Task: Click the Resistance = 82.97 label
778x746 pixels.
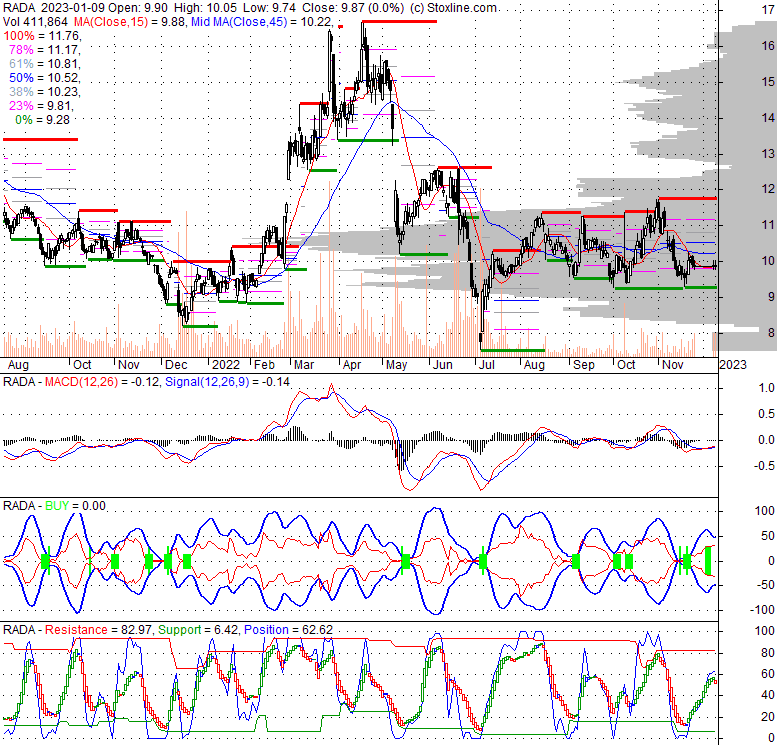Action: pos(99,629)
